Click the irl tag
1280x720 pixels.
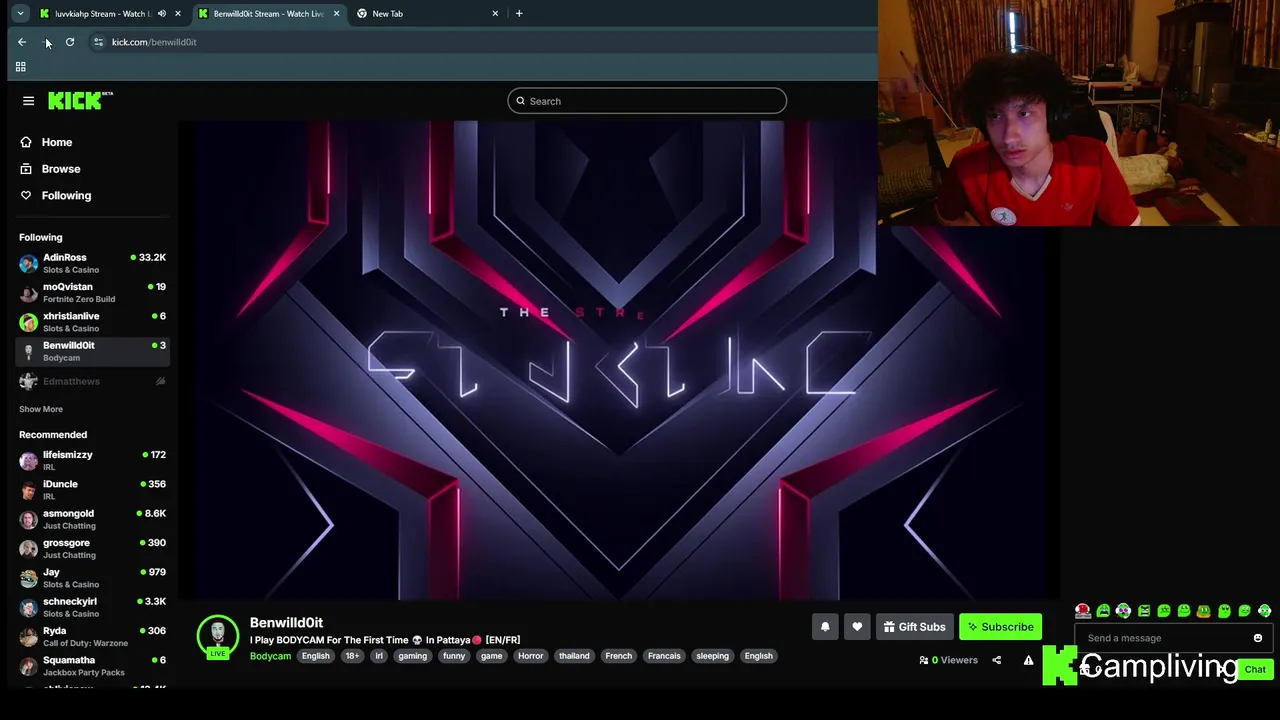coord(379,656)
